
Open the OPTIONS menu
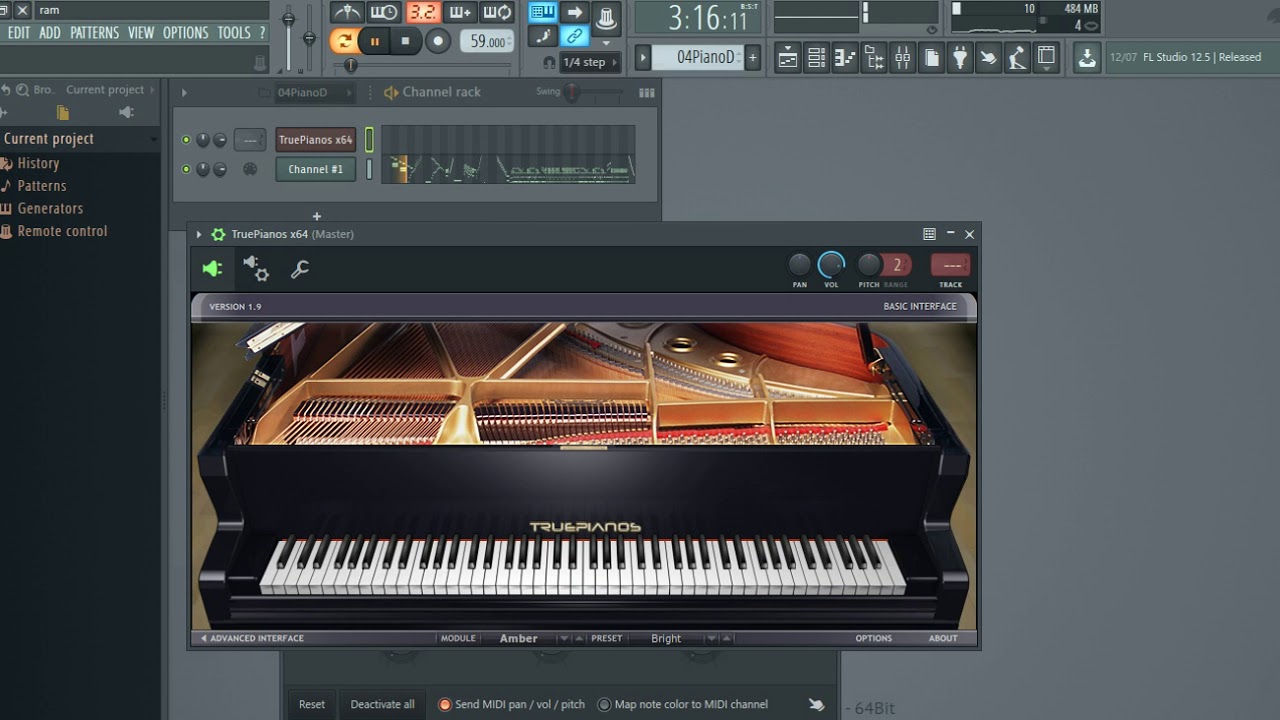pyautogui.click(x=185, y=32)
